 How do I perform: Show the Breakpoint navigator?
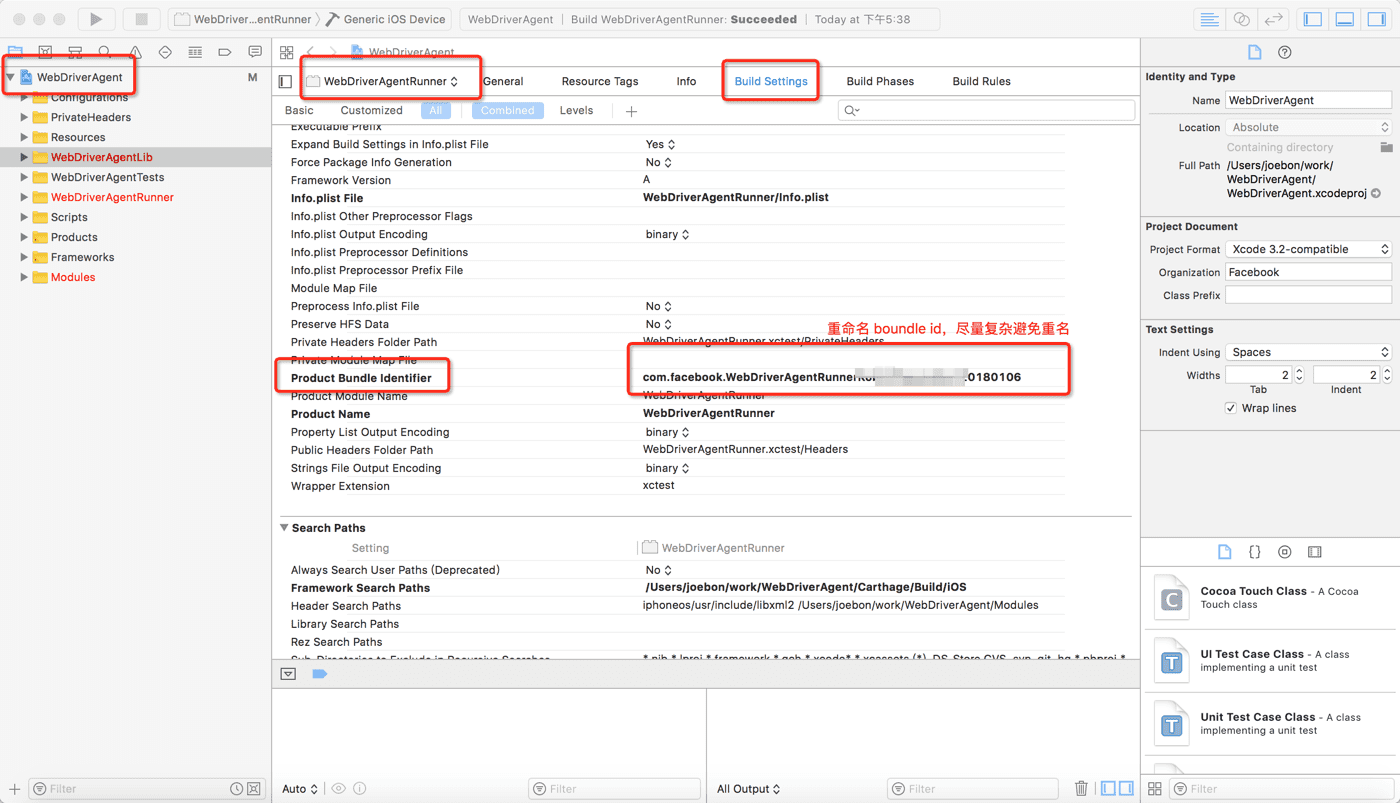pos(225,52)
